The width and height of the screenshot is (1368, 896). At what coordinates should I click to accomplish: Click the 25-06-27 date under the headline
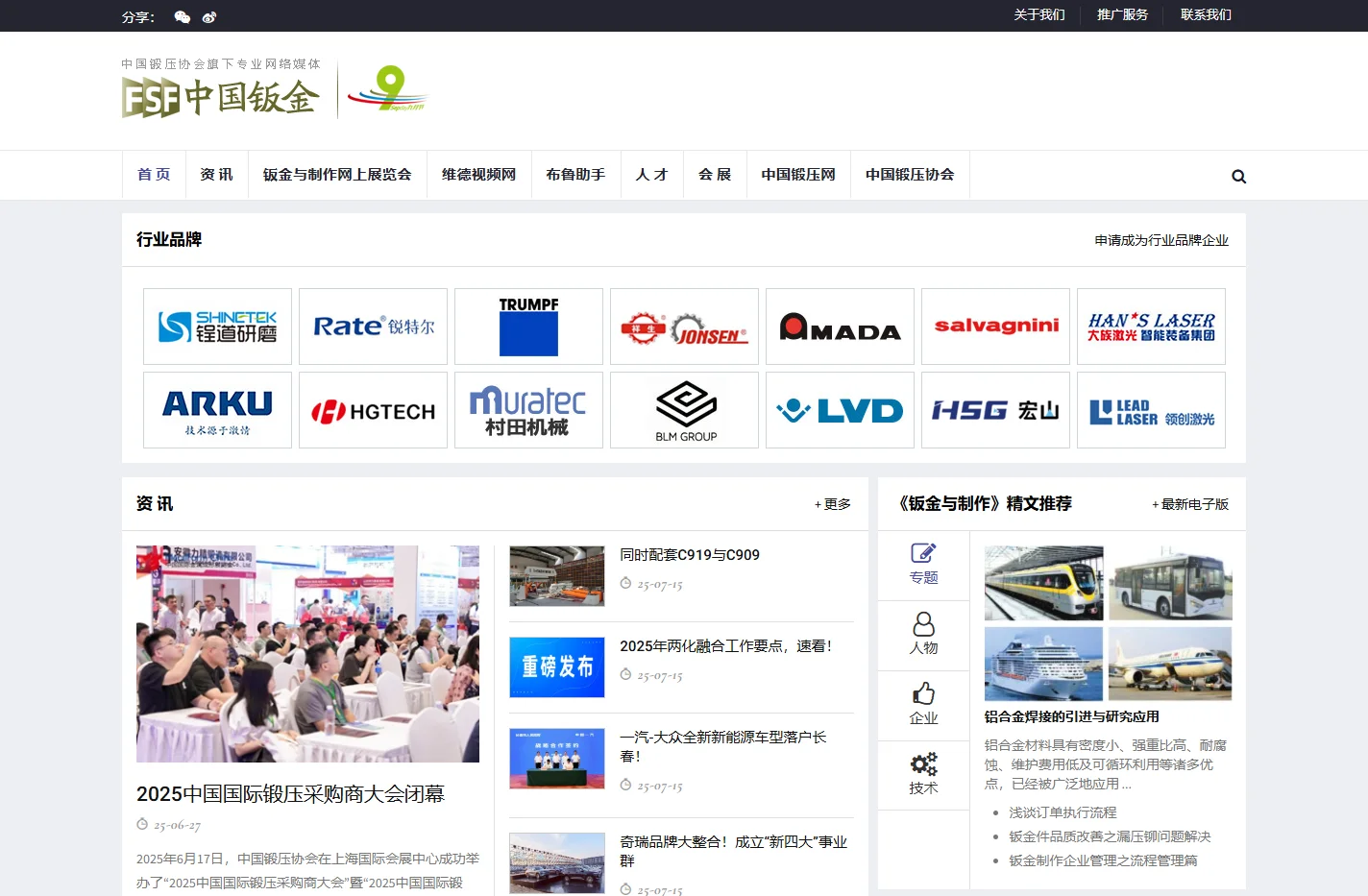[177, 825]
